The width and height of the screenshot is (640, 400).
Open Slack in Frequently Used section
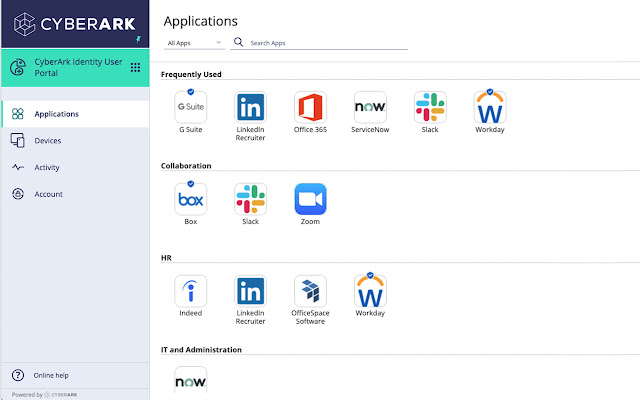pos(430,107)
